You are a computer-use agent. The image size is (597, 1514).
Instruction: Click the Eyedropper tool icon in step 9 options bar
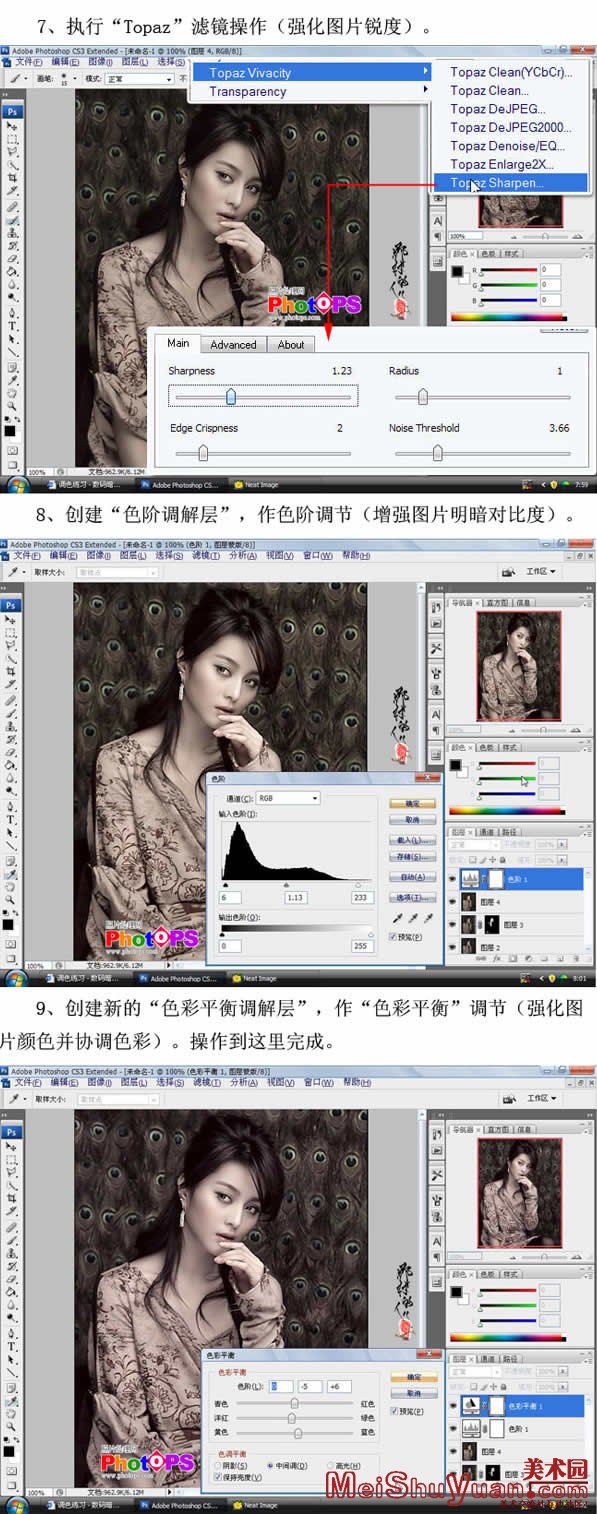13,1098
